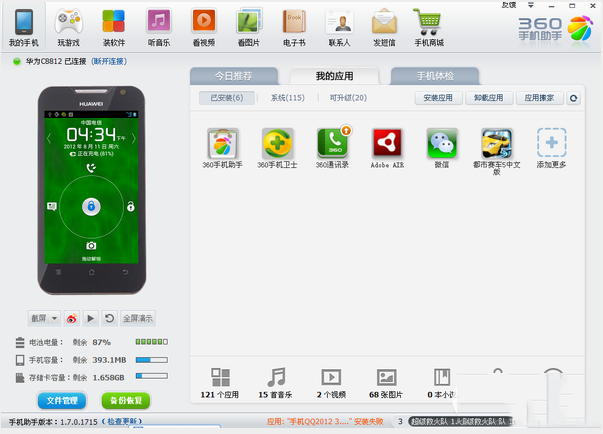Click the task count 3 indicator
This screenshot has height=434, width=603.
click(x=400, y=422)
